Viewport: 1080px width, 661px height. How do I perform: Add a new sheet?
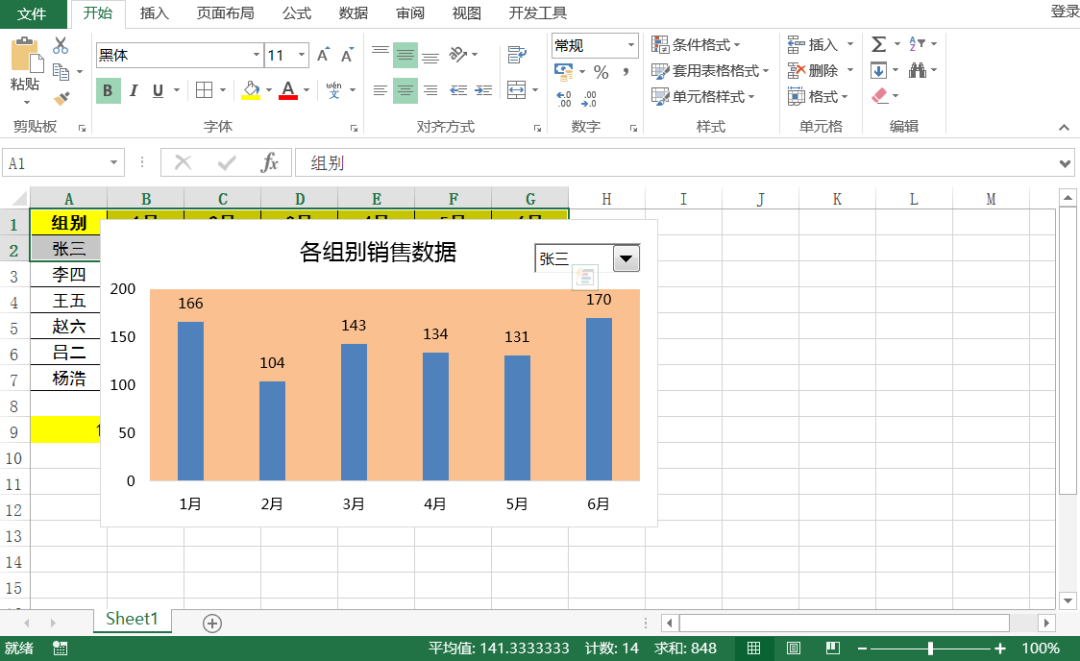point(212,623)
